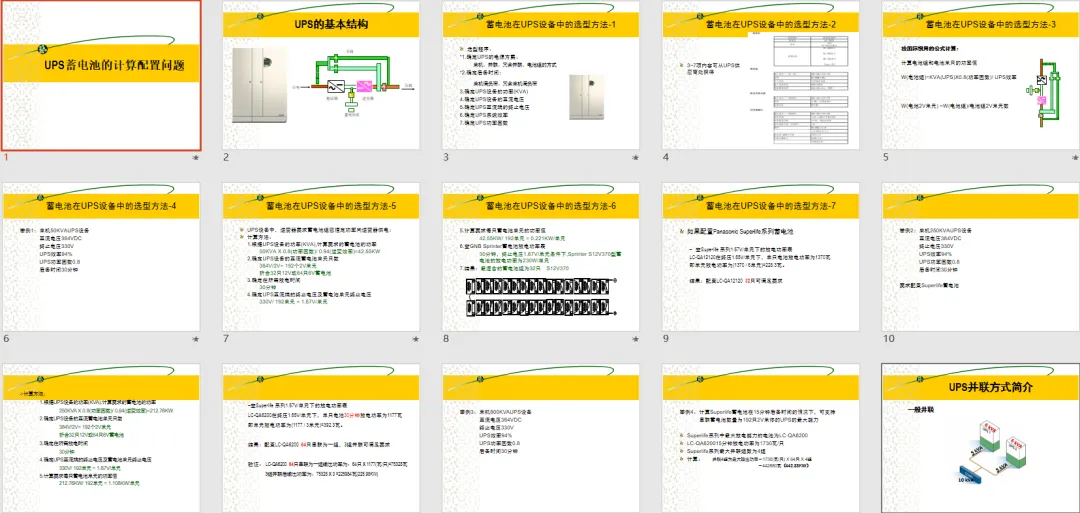Click animation star icon under slide 6
This screenshot has width=1080, height=513.
tap(196, 339)
